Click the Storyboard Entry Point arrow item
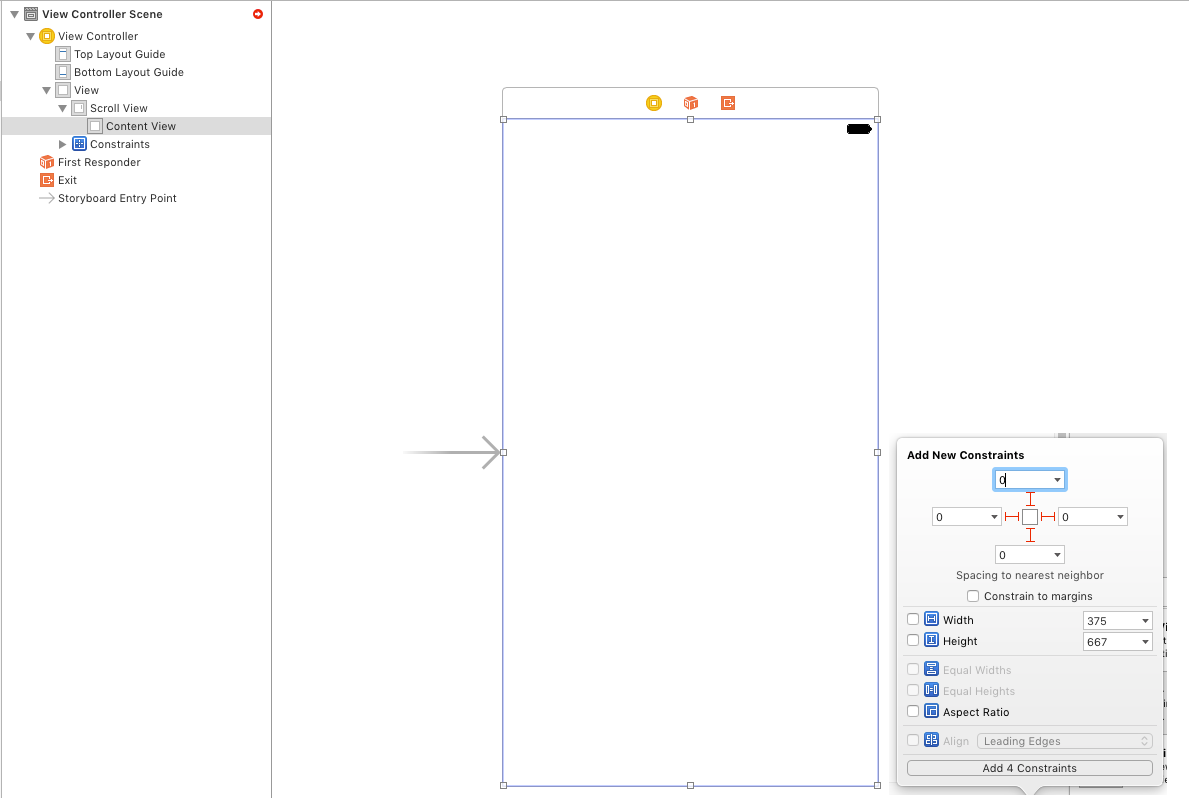Screen dimensions: 1189x798 tap(47, 197)
